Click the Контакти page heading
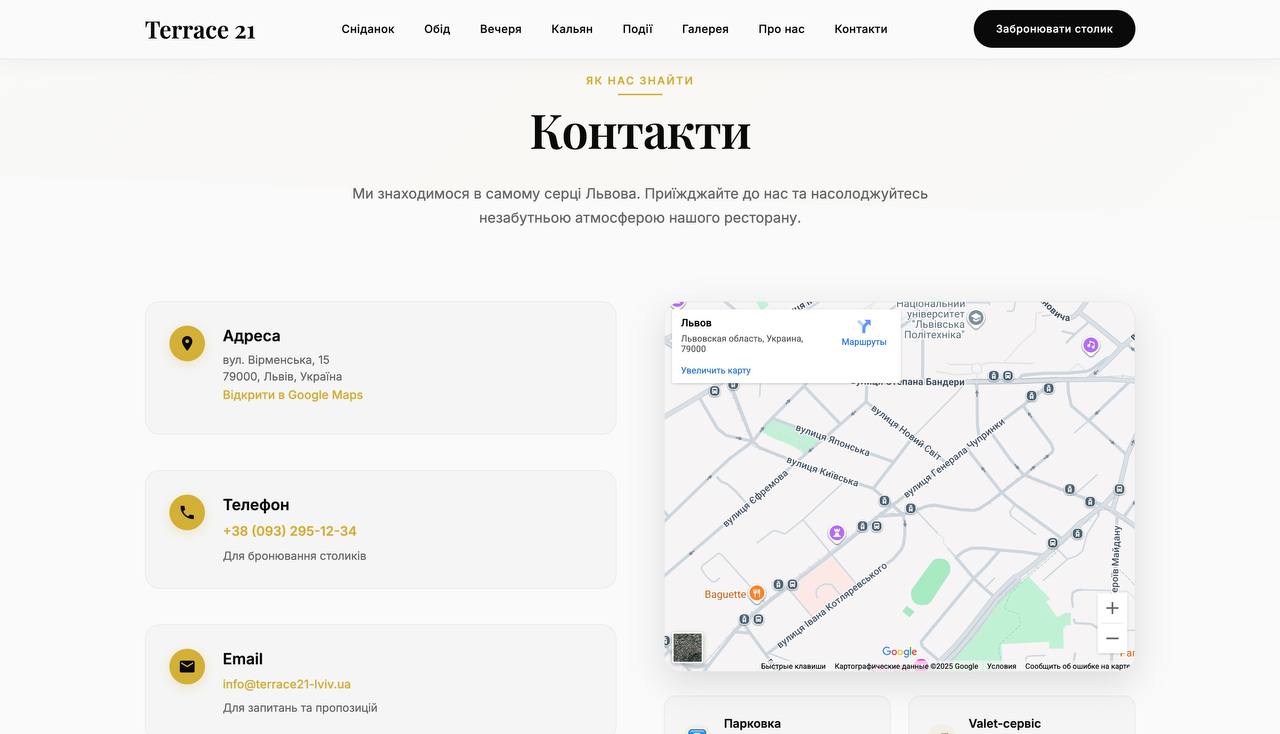 (640, 131)
